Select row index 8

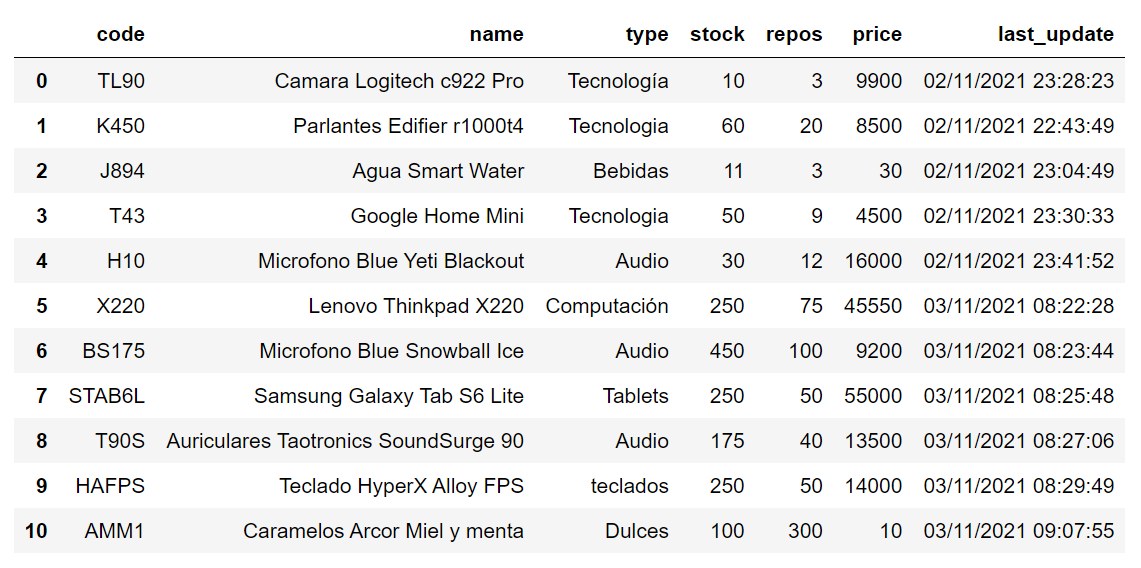(x=41, y=441)
